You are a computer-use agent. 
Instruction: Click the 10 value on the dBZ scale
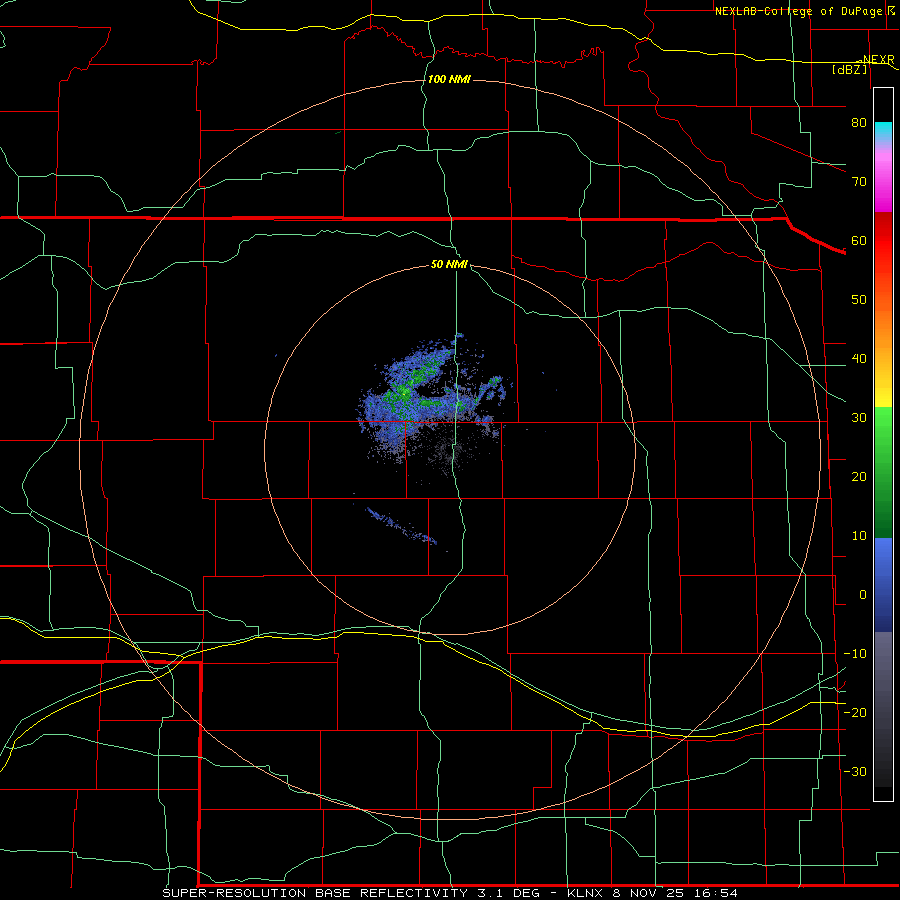coord(859,536)
